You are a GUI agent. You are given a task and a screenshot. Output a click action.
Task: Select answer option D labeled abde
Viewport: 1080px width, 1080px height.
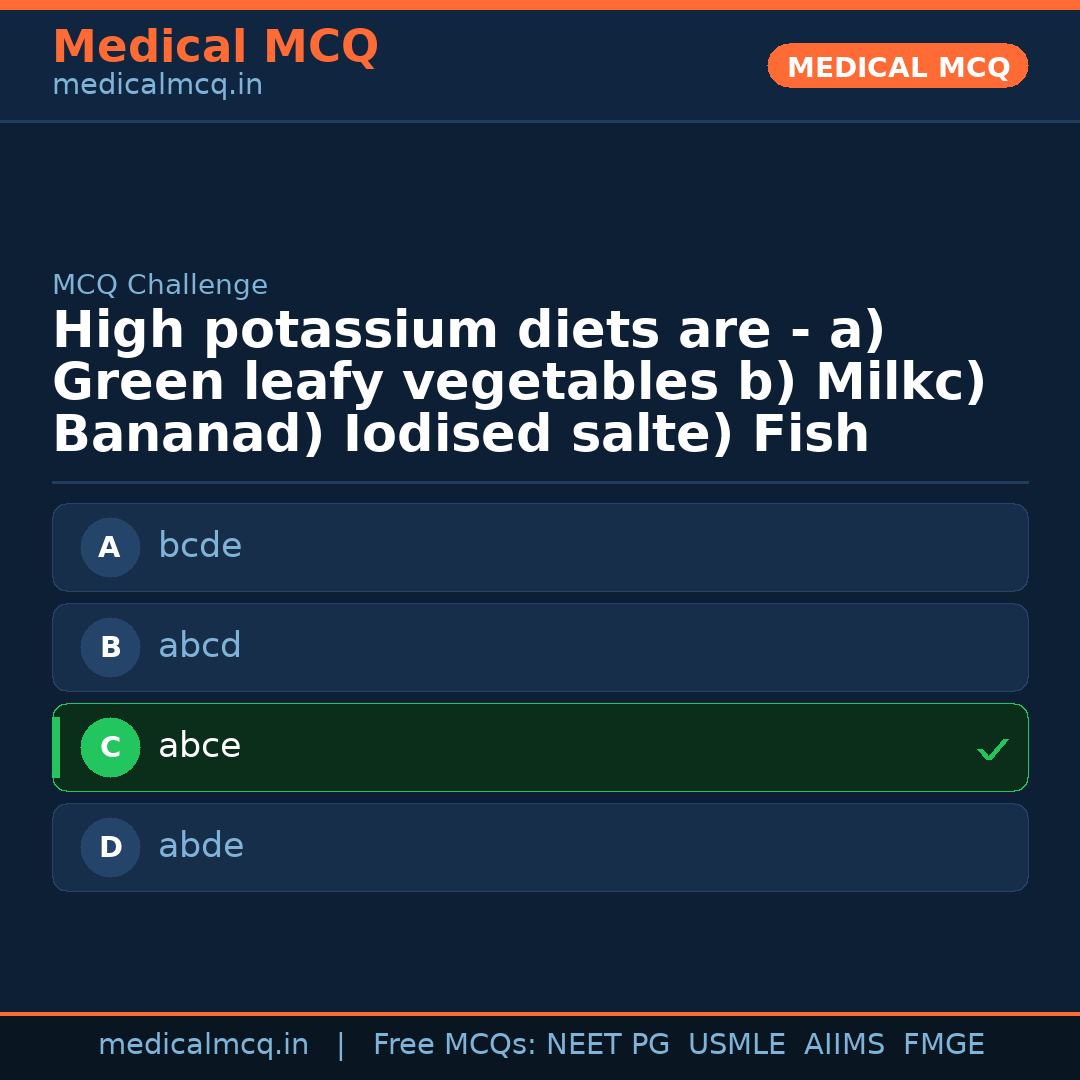540,847
